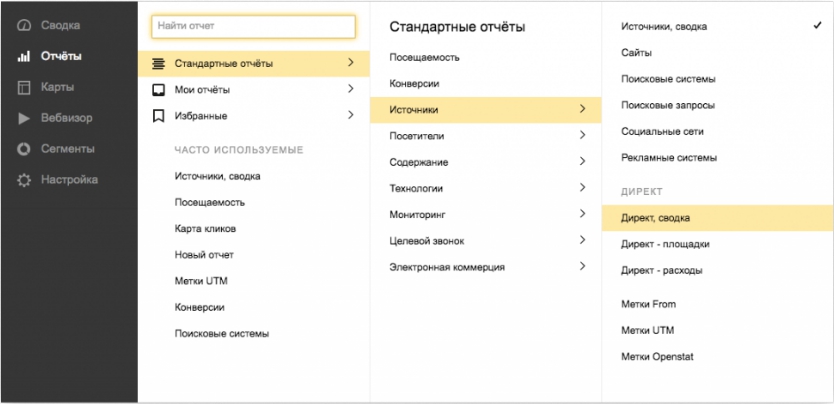Select Мои отчёты menu row
834x404 pixels.
tap(254, 90)
